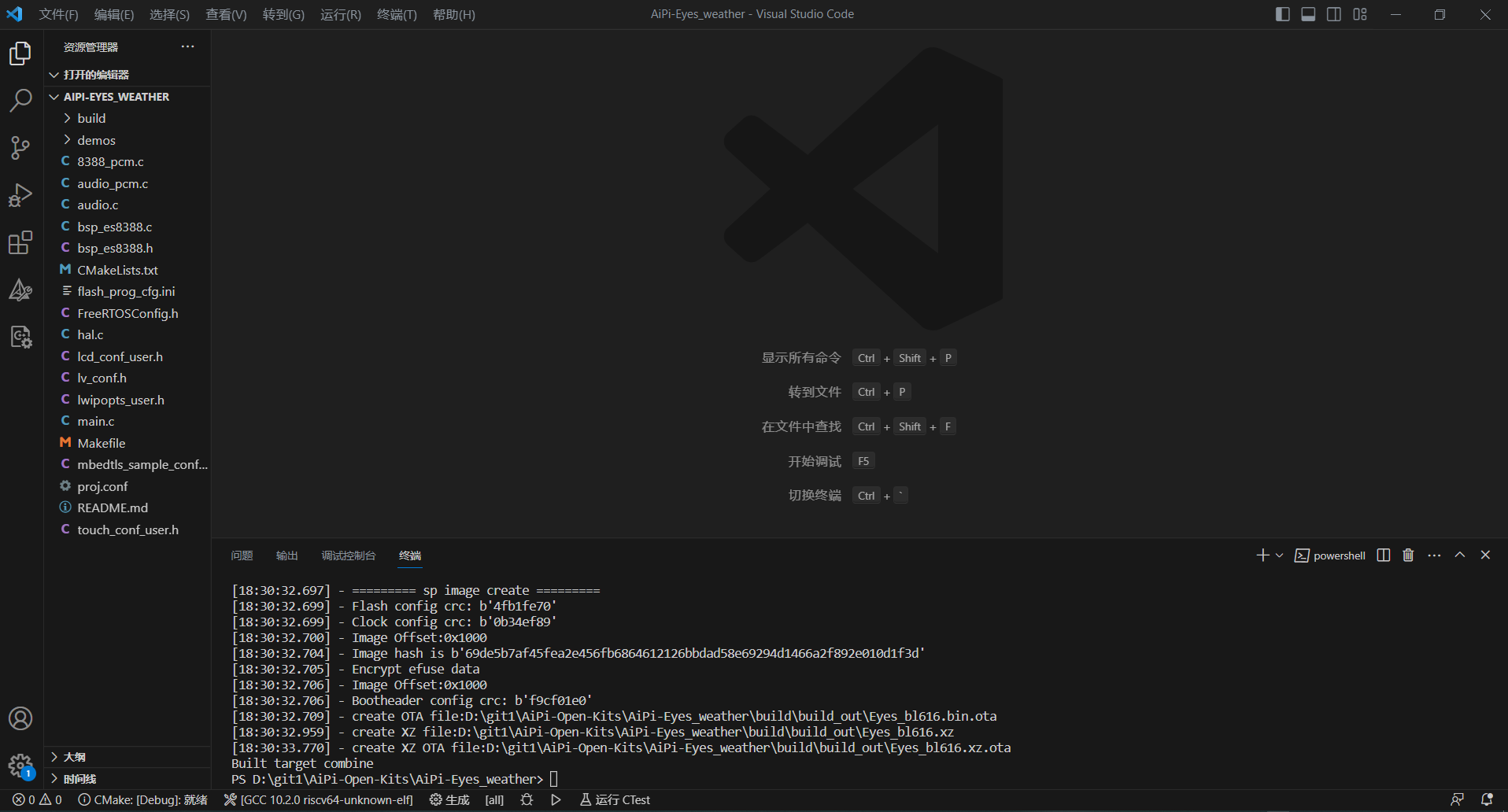Open the 转到(G) menu
The height and width of the screenshot is (812, 1508).
click(x=283, y=14)
